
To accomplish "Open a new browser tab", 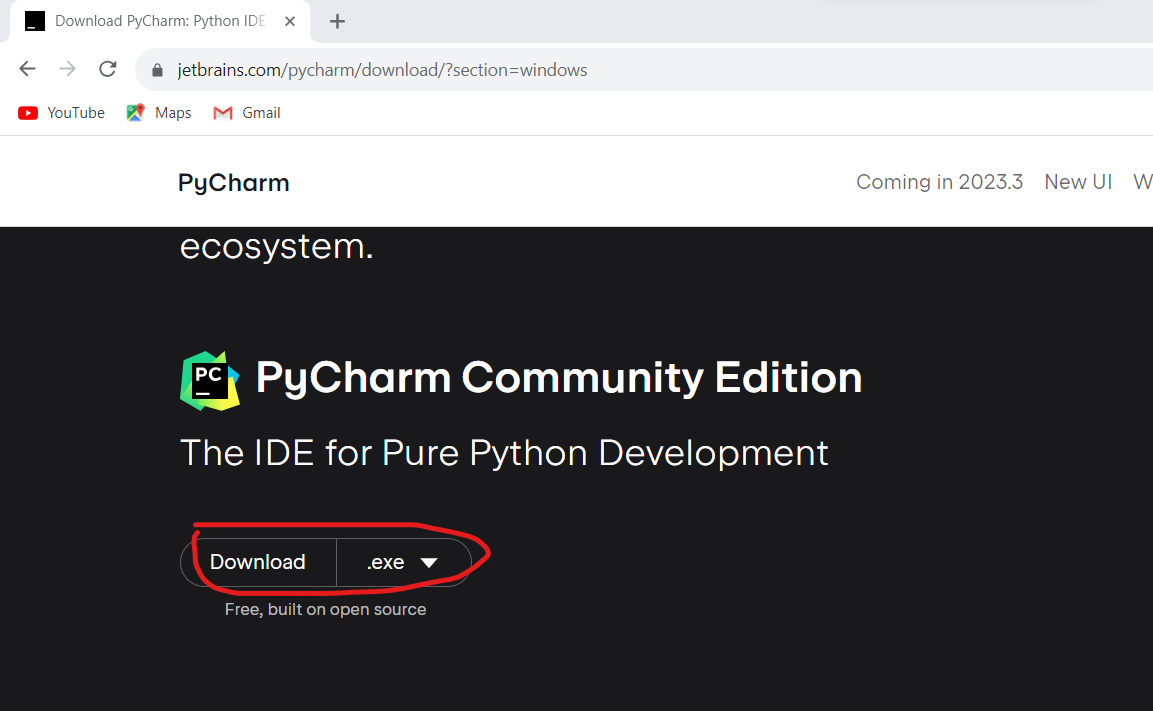I will 338,21.
